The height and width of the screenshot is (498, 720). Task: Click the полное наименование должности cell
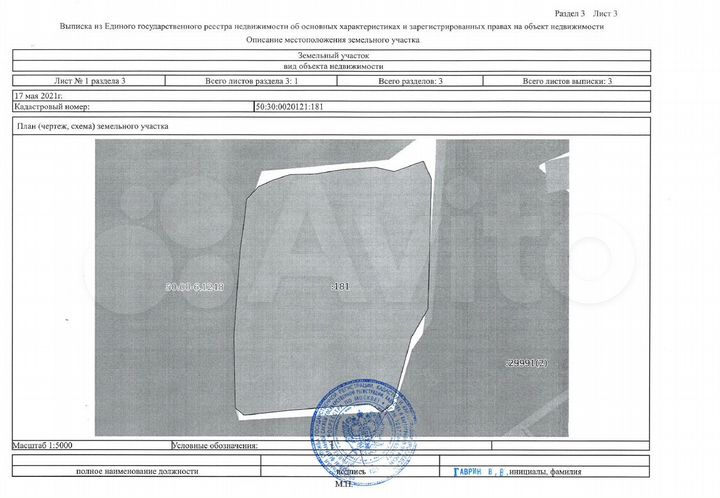click(x=137, y=471)
